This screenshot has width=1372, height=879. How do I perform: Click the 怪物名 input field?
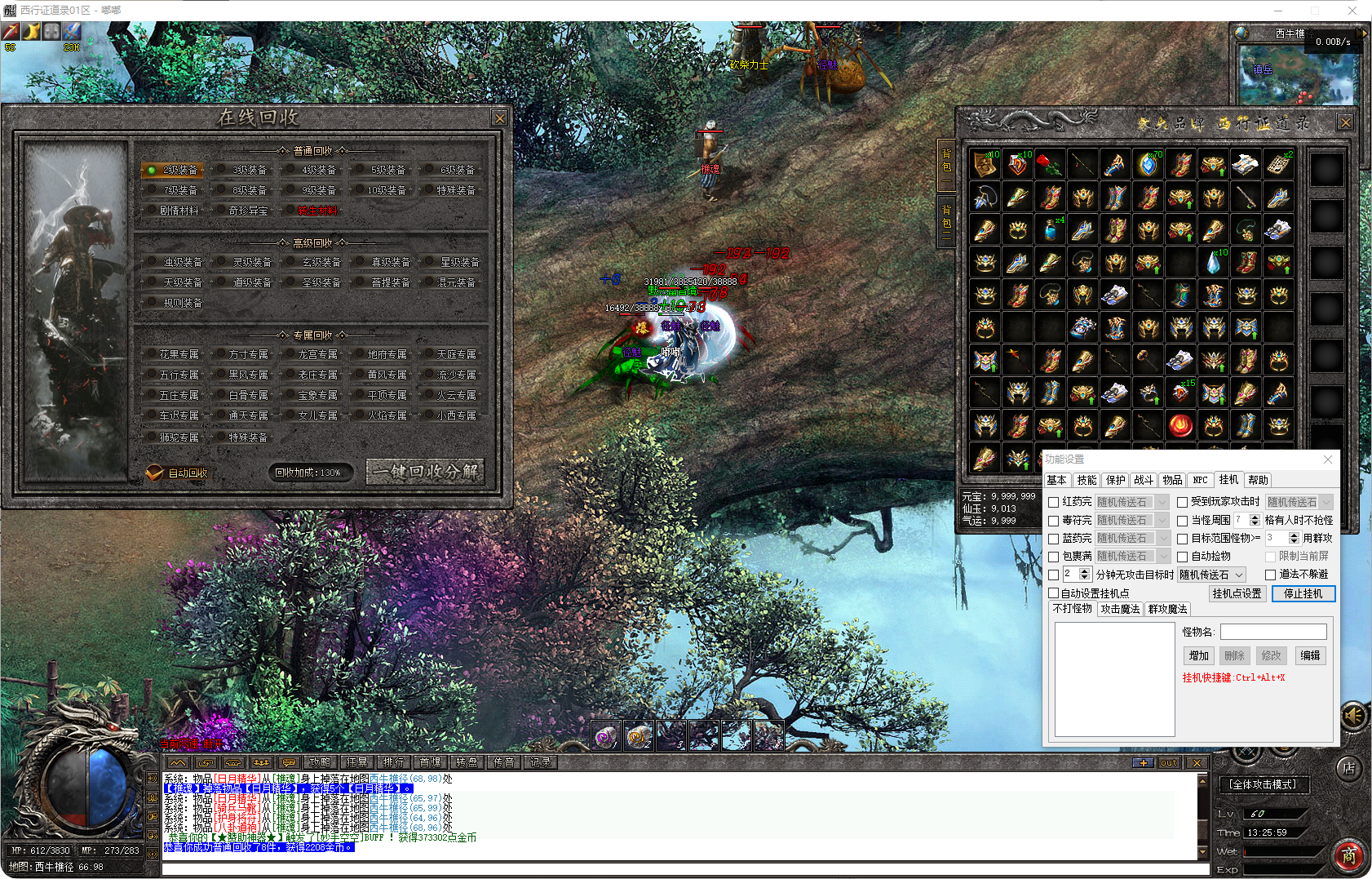tap(1272, 632)
